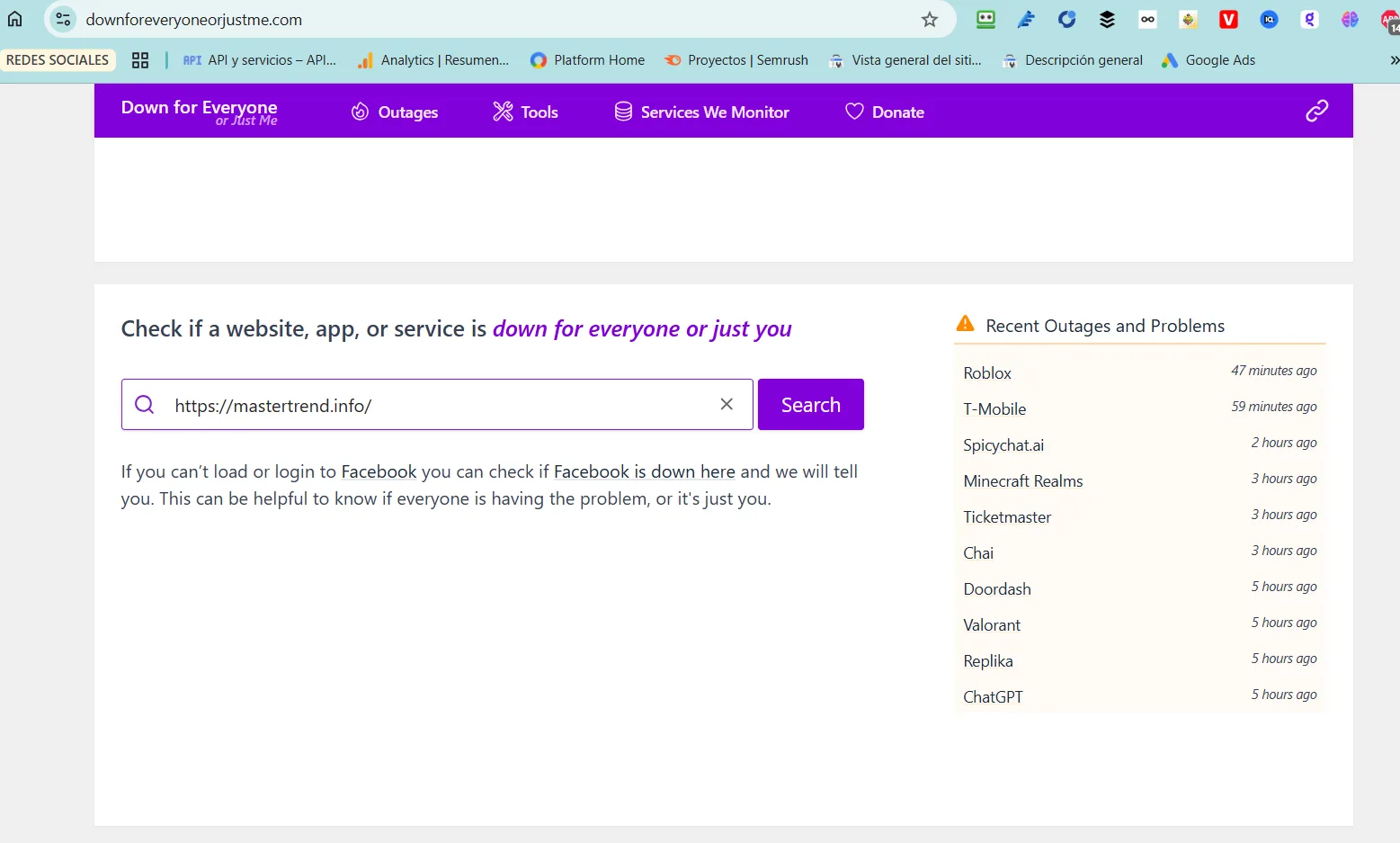Viewport: 1400px width, 843px height.
Task: Click the red V browser extension icon
Action: (x=1228, y=19)
